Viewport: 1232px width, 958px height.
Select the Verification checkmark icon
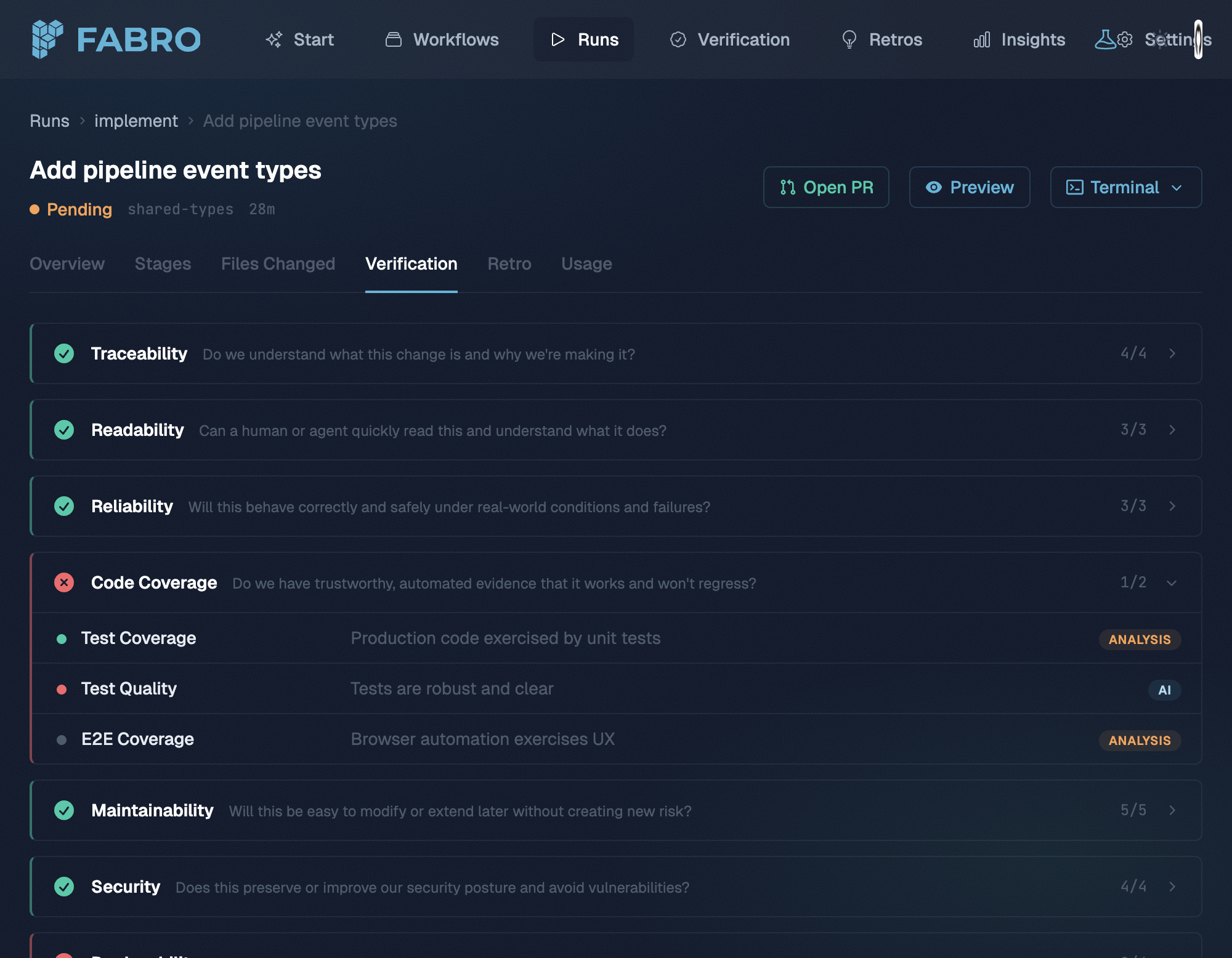(x=678, y=39)
